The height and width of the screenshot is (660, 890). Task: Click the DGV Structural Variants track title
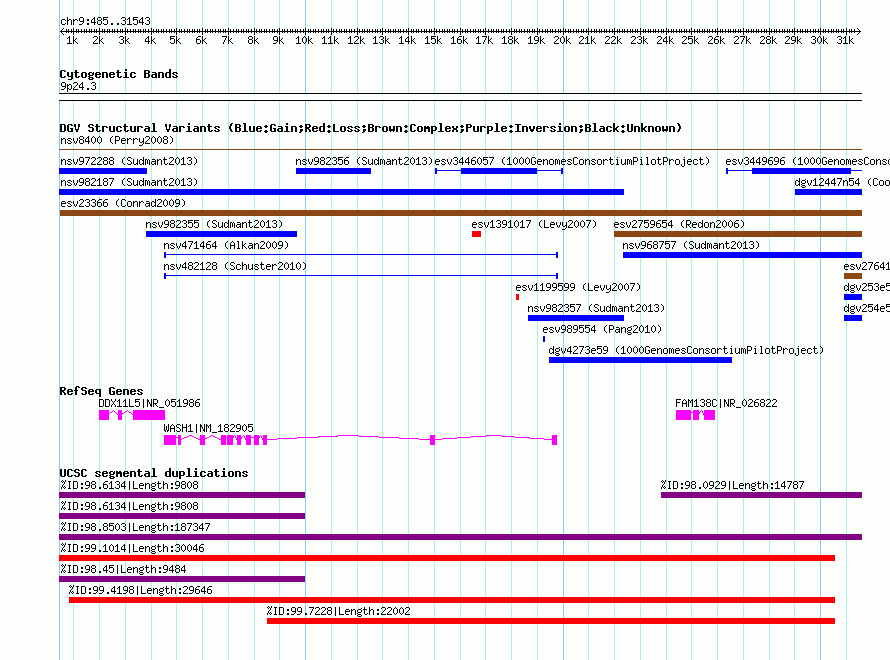(371, 128)
